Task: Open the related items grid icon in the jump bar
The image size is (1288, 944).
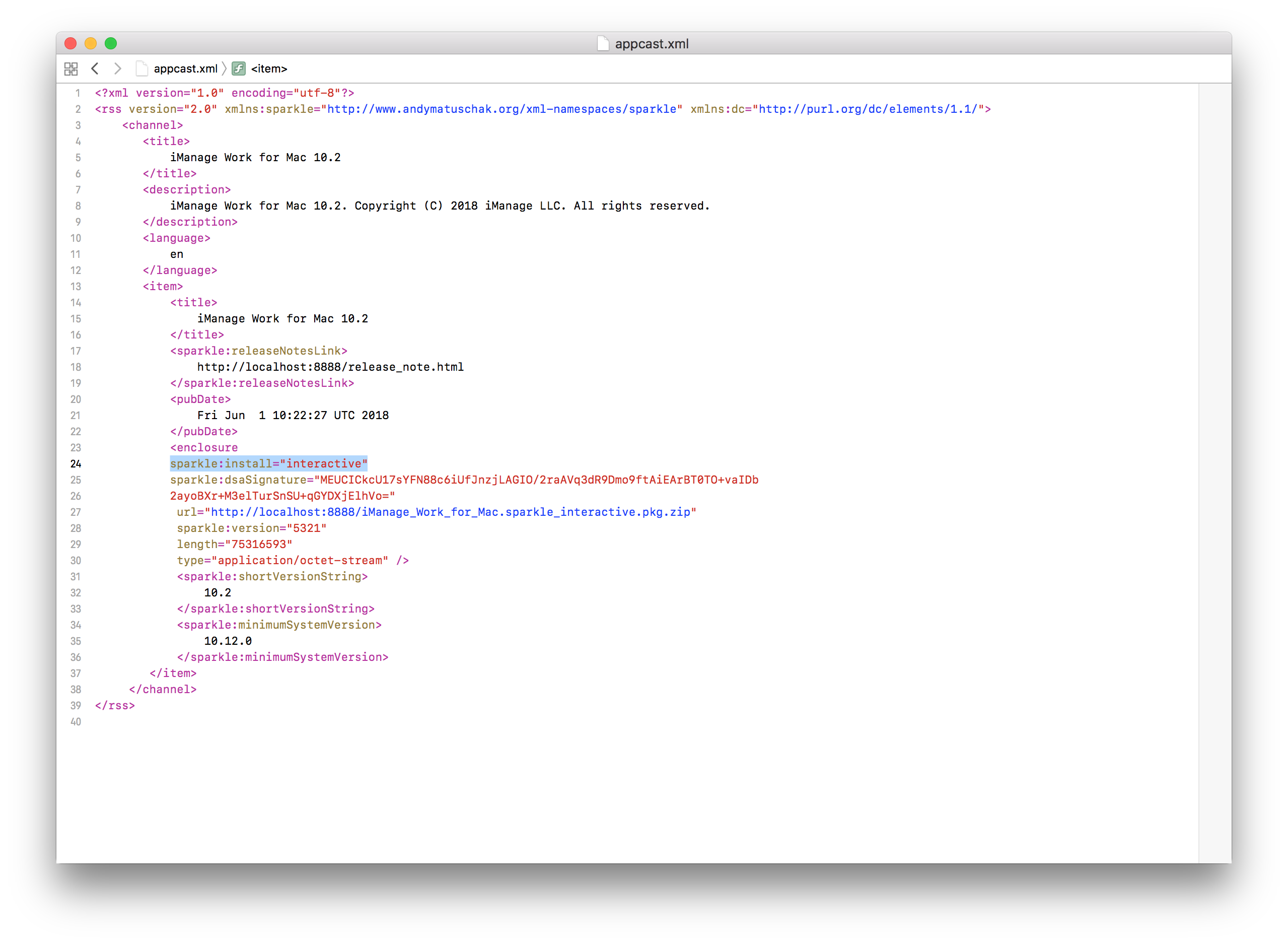Action: click(71, 69)
